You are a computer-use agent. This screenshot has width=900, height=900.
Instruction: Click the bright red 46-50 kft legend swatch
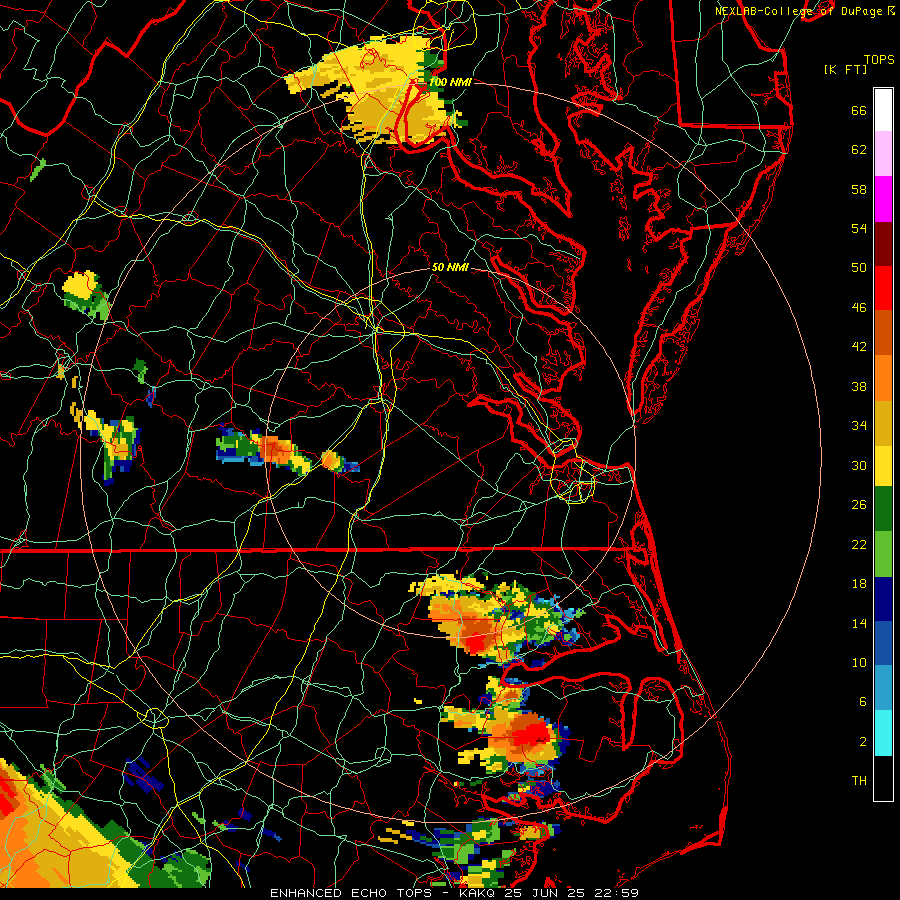pos(883,288)
